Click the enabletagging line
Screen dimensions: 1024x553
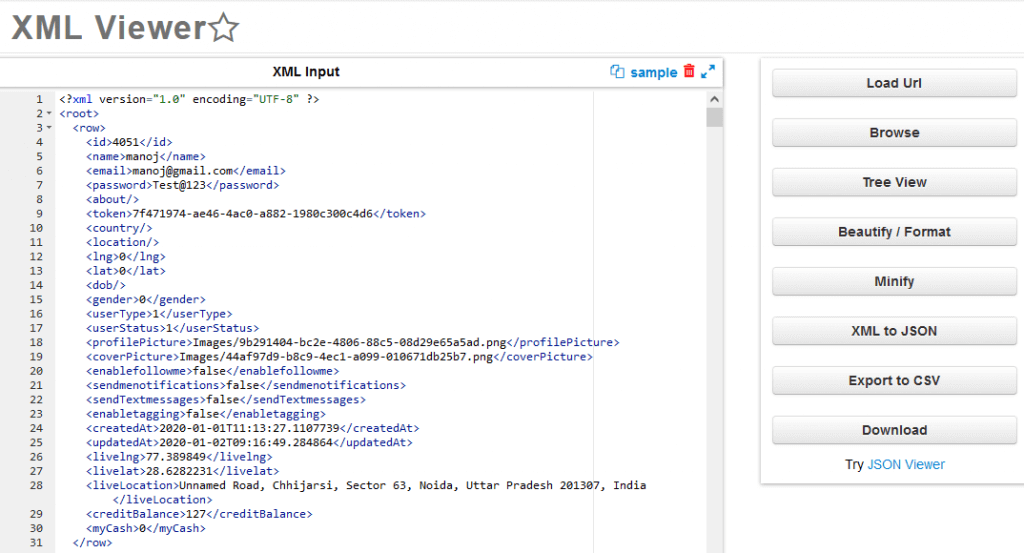click(206, 415)
